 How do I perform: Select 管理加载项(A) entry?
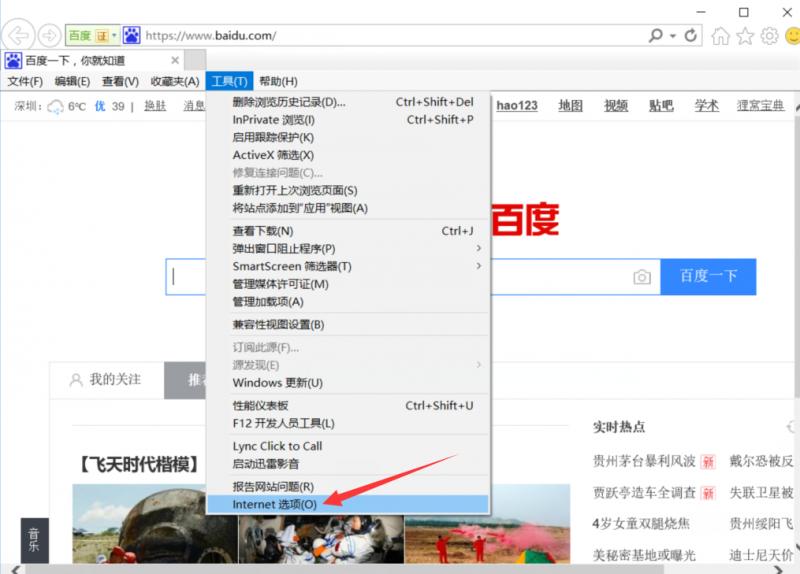tap(348, 302)
